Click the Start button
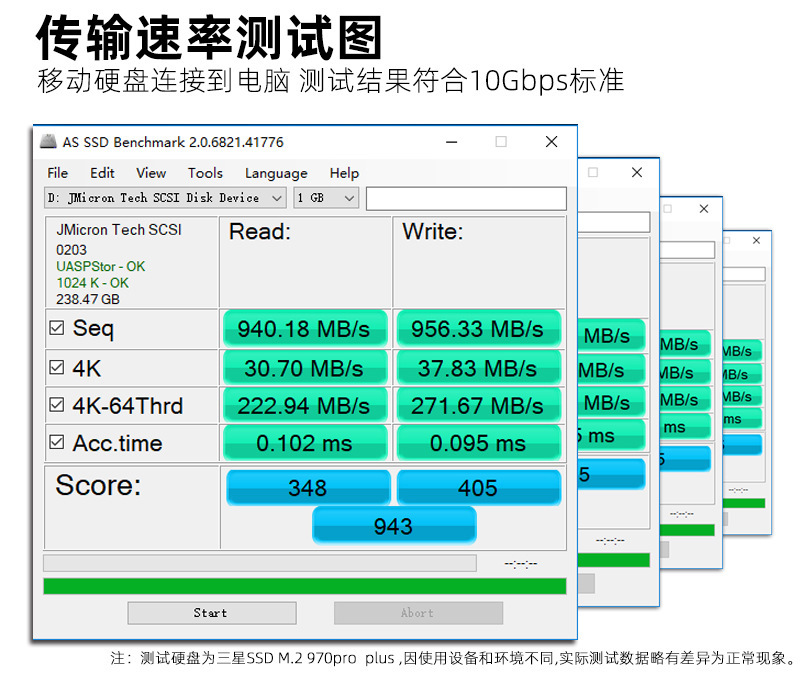This screenshot has width=800, height=680. (x=212, y=613)
